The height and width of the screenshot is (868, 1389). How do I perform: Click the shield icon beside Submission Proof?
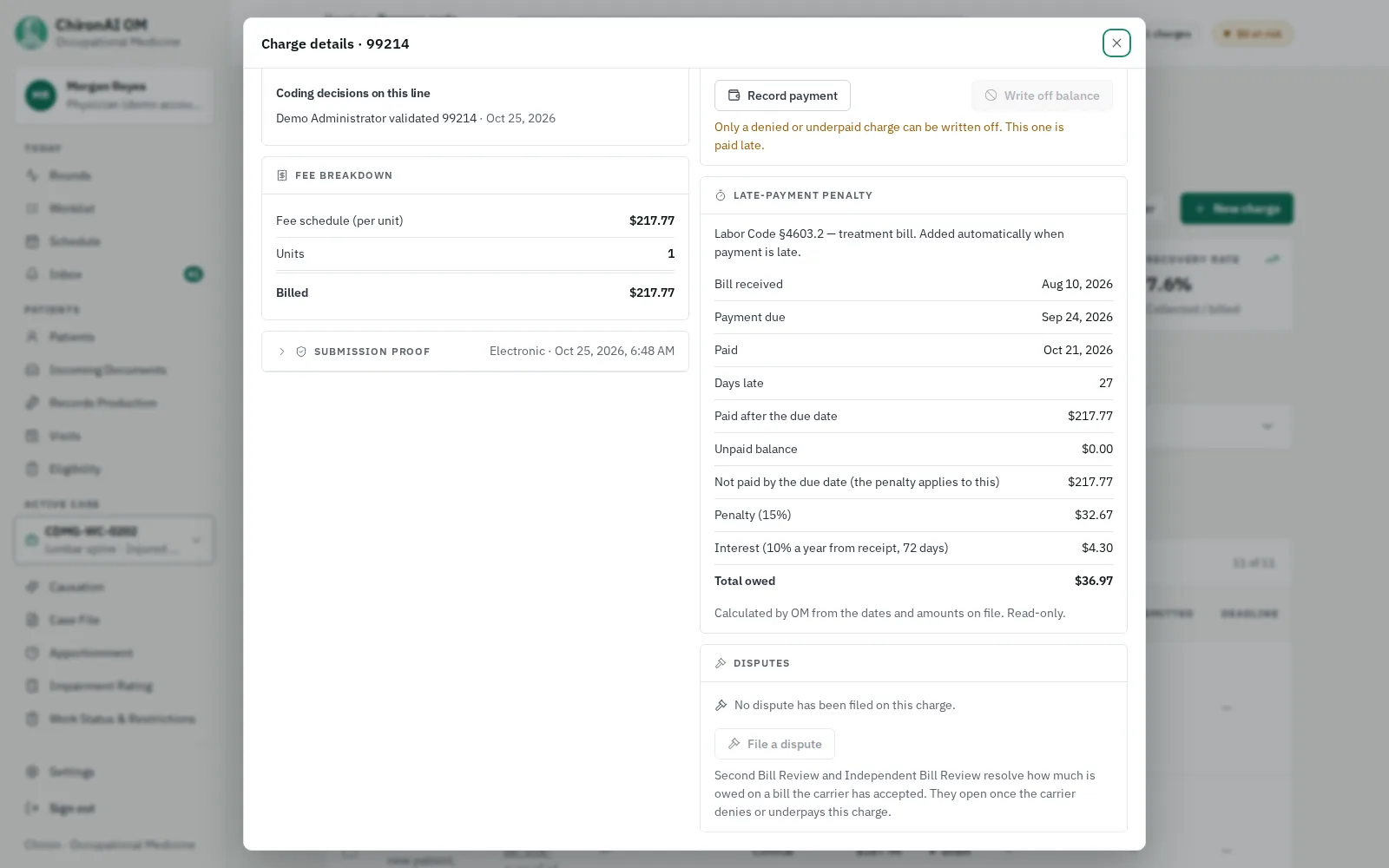click(x=301, y=352)
